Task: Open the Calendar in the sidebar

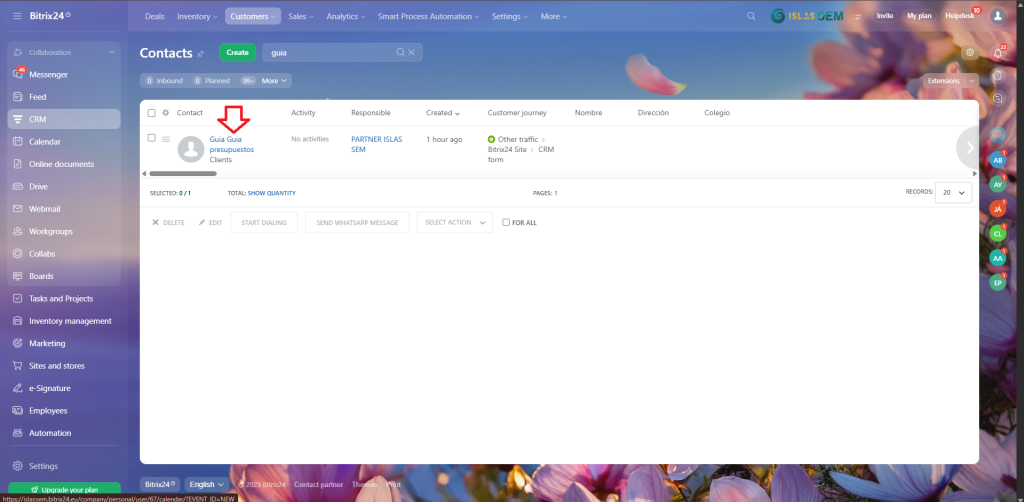Action: coord(45,142)
